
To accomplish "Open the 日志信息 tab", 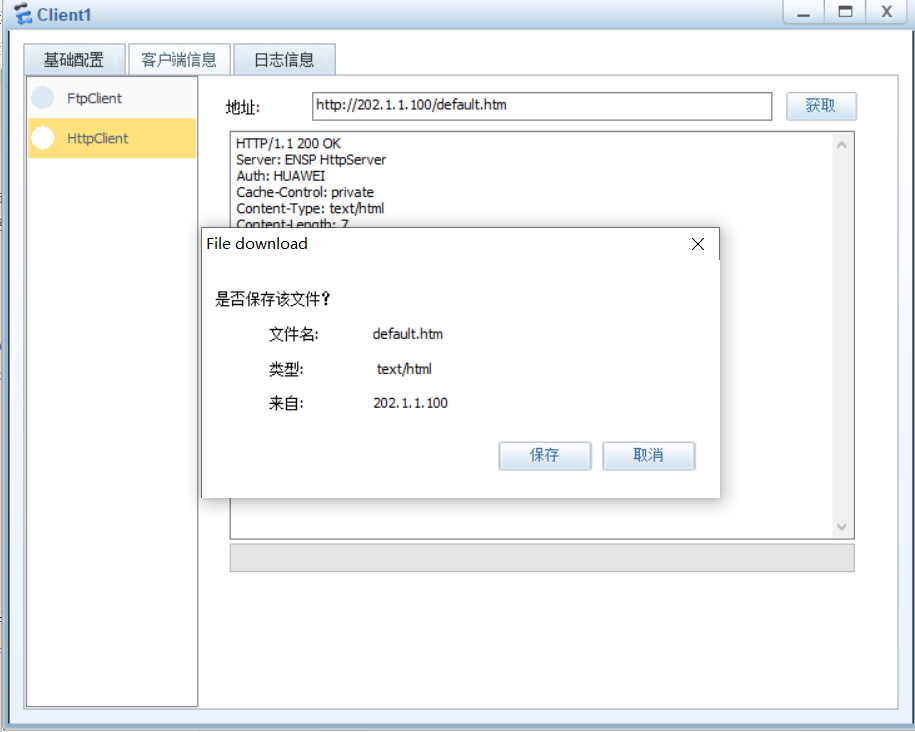I will point(284,60).
